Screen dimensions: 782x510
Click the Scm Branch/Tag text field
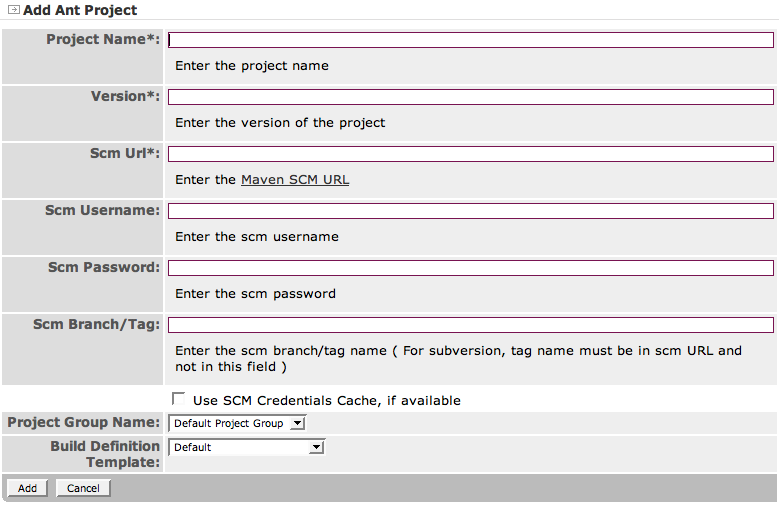pos(470,325)
